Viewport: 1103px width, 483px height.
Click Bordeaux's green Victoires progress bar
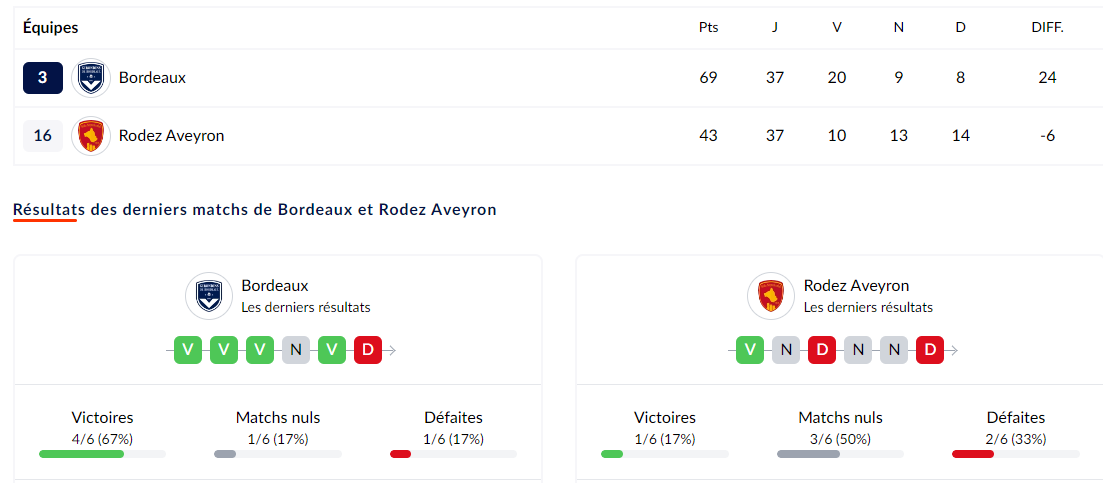point(82,454)
